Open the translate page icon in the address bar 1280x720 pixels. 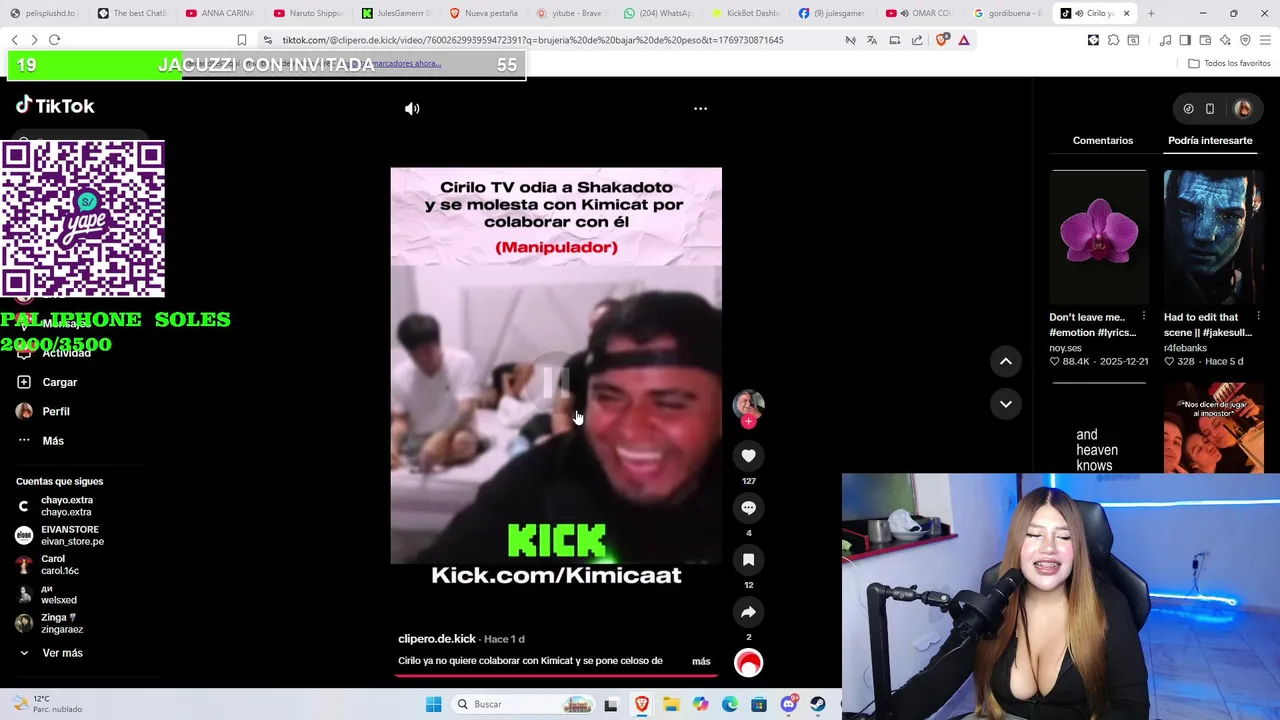click(x=872, y=40)
